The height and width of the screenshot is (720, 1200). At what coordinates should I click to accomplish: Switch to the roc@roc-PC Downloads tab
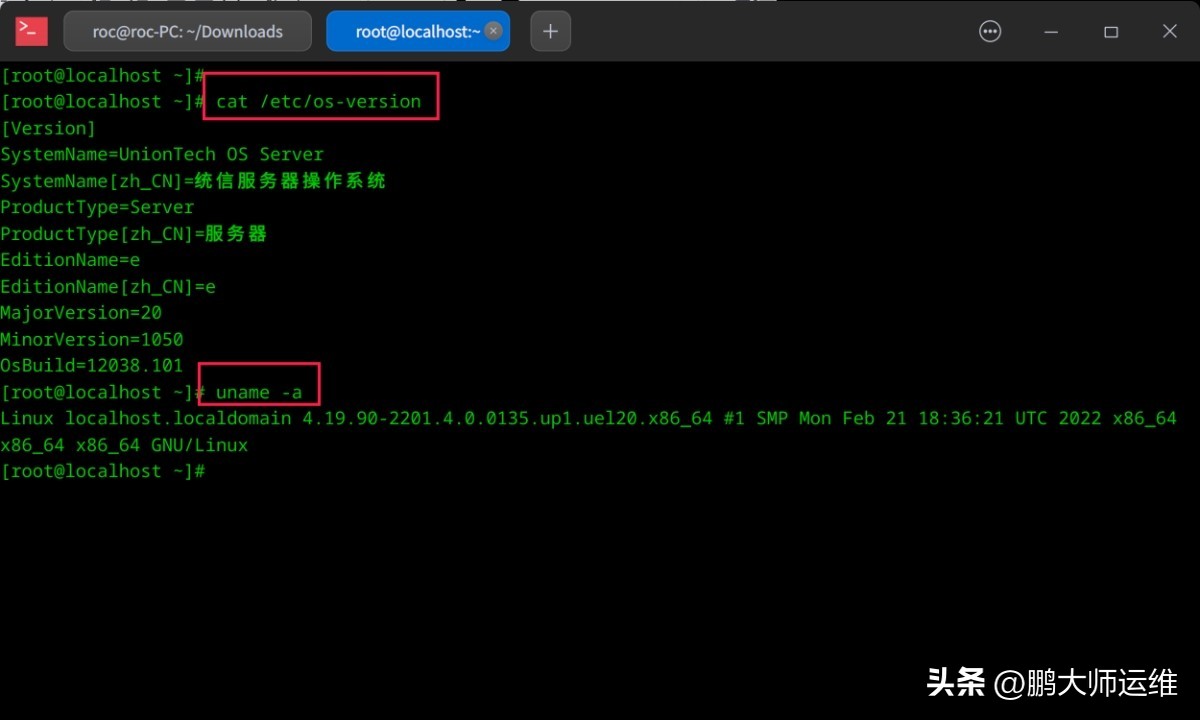(187, 31)
